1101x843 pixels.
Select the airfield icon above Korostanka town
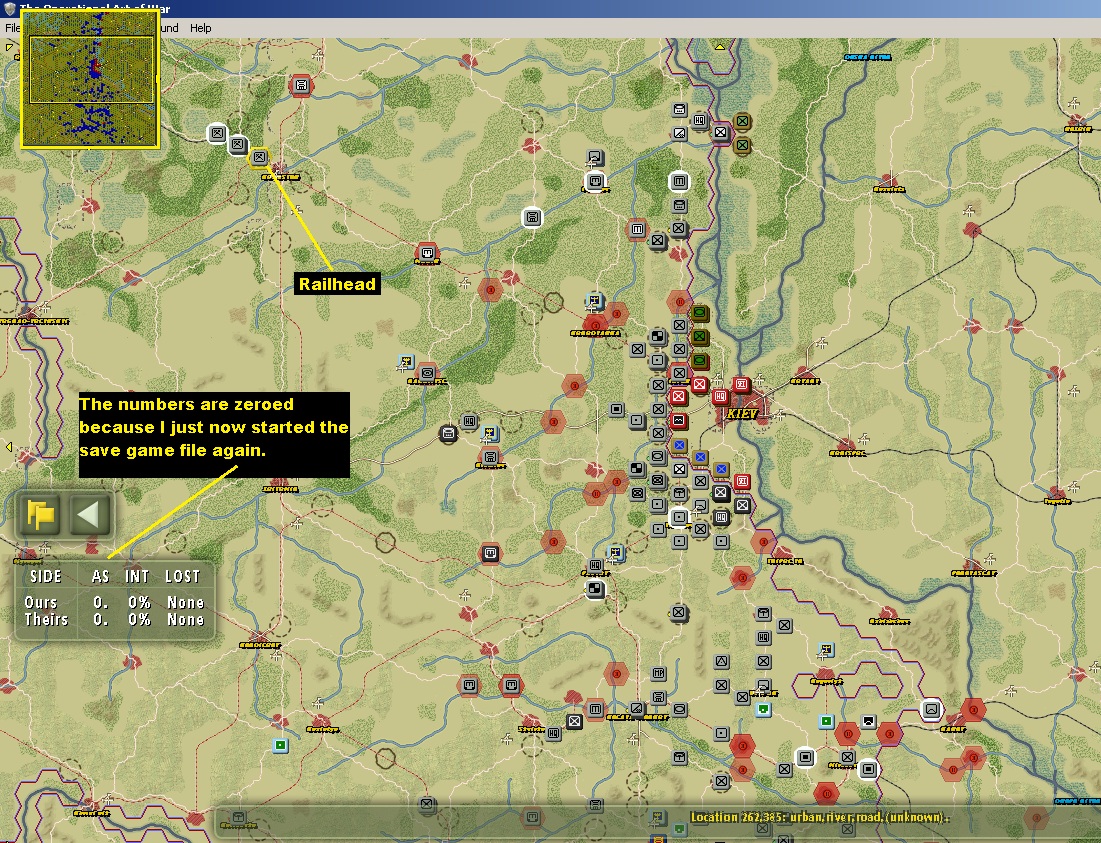coord(595,302)
